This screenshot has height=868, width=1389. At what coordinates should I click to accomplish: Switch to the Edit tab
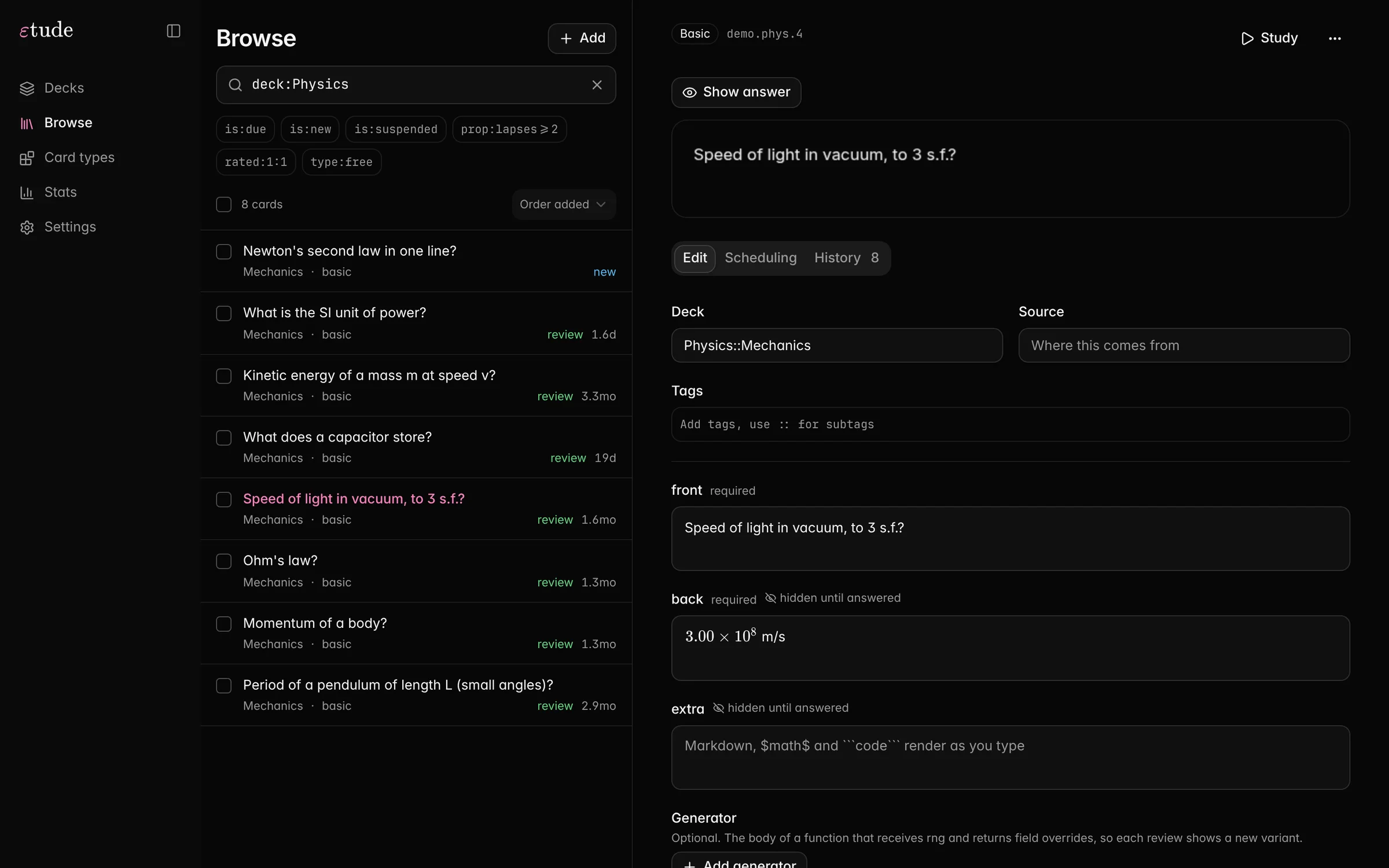(x=694, y=258)
